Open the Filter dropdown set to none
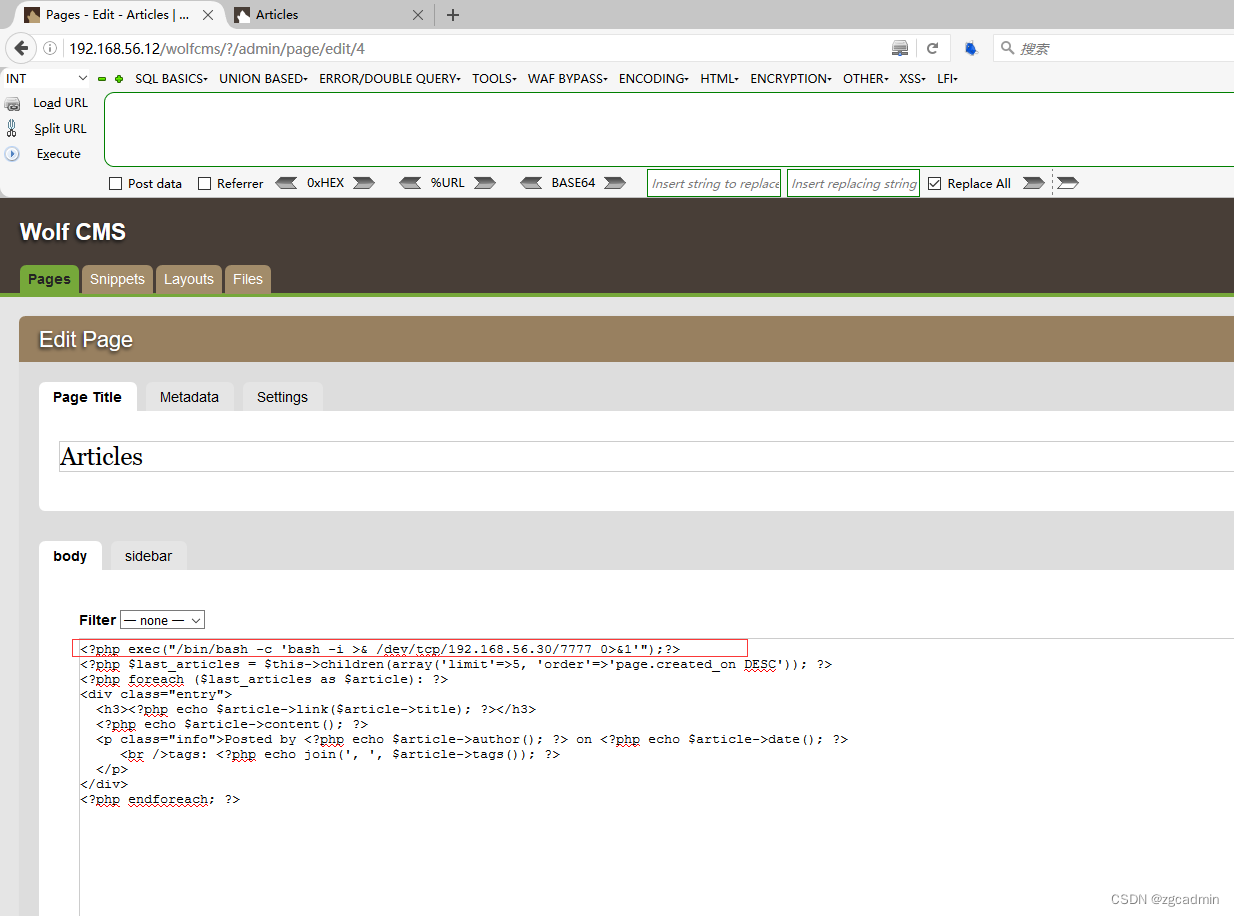The width and height of the screenshot is (1234, 916). [x=162, y=620]
